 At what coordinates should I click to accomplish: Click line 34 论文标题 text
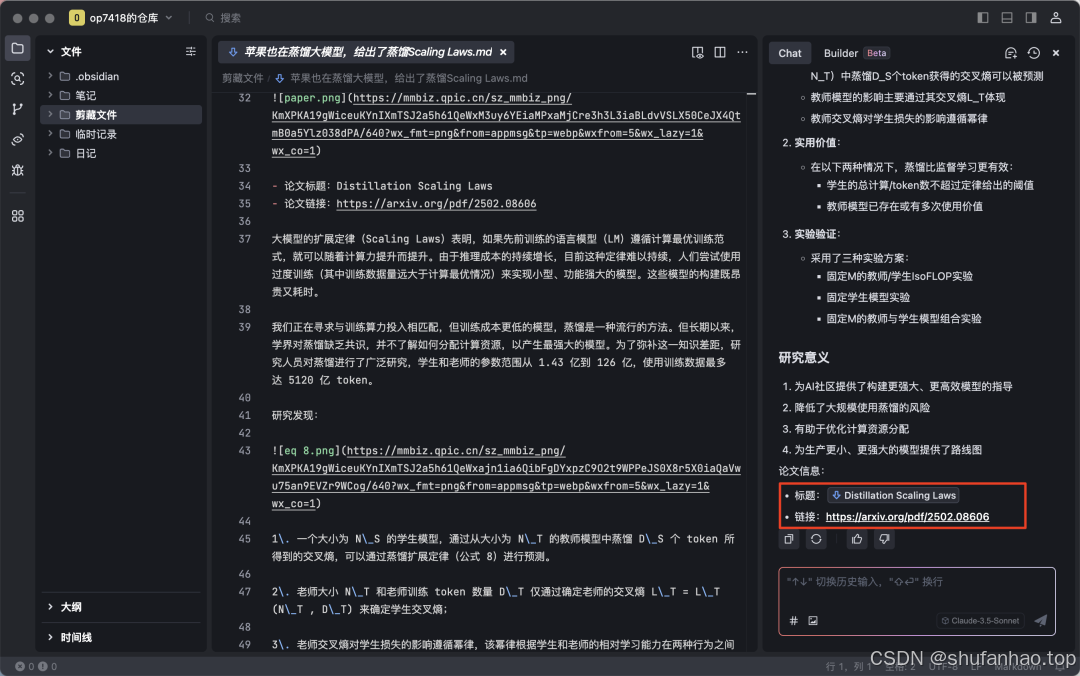[x=388, y=186]
